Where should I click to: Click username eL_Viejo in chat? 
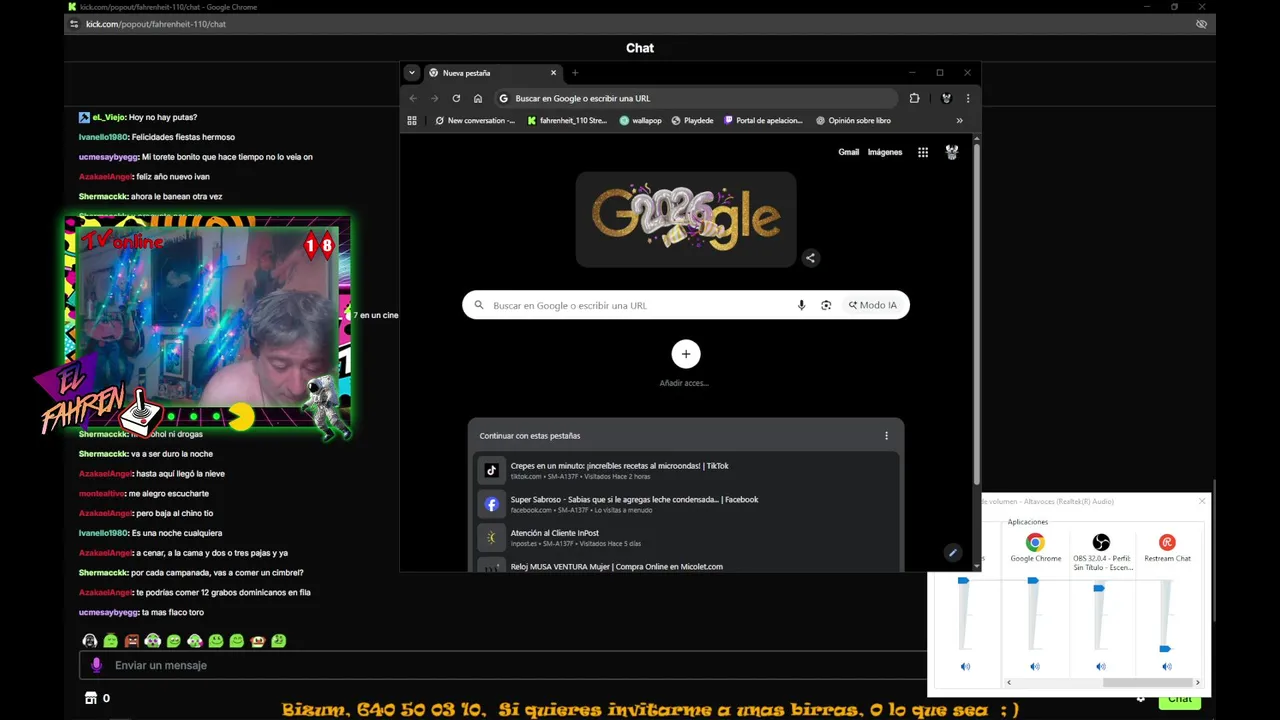pyautogui.click(x=109, y=117)
